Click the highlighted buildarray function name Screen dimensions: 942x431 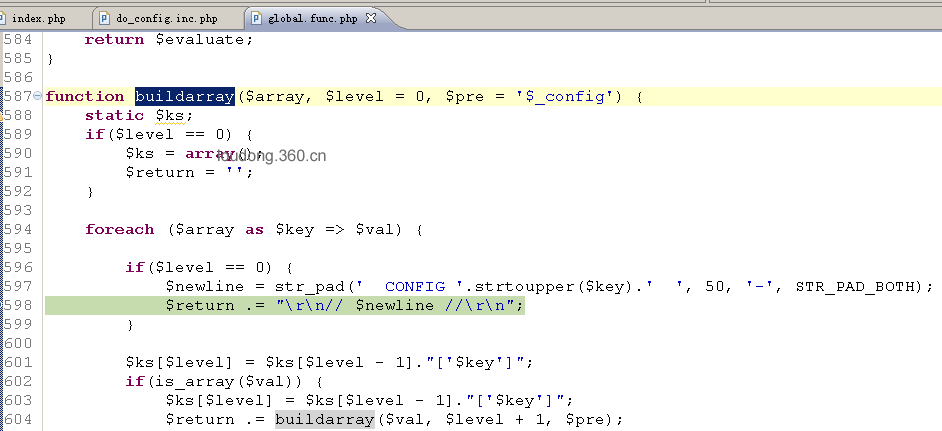point(184,96)
